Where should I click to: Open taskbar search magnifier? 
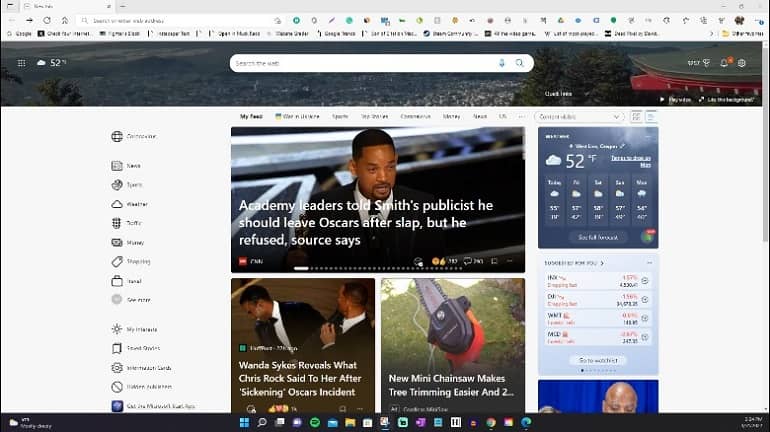point(262,422)
